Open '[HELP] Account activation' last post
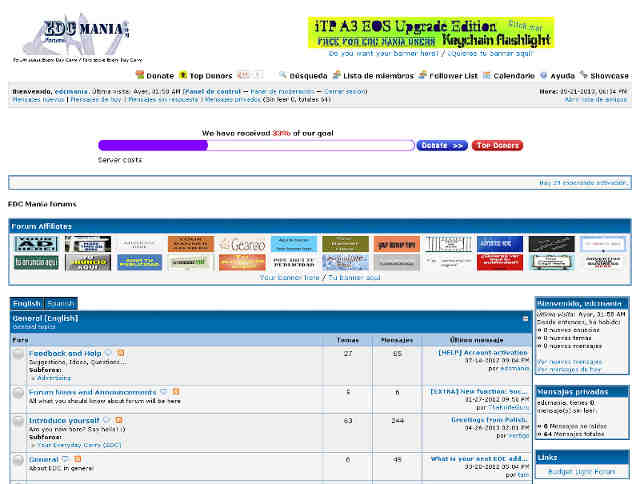The height and width of the screenshot is (484, 640). click(483, 352)
